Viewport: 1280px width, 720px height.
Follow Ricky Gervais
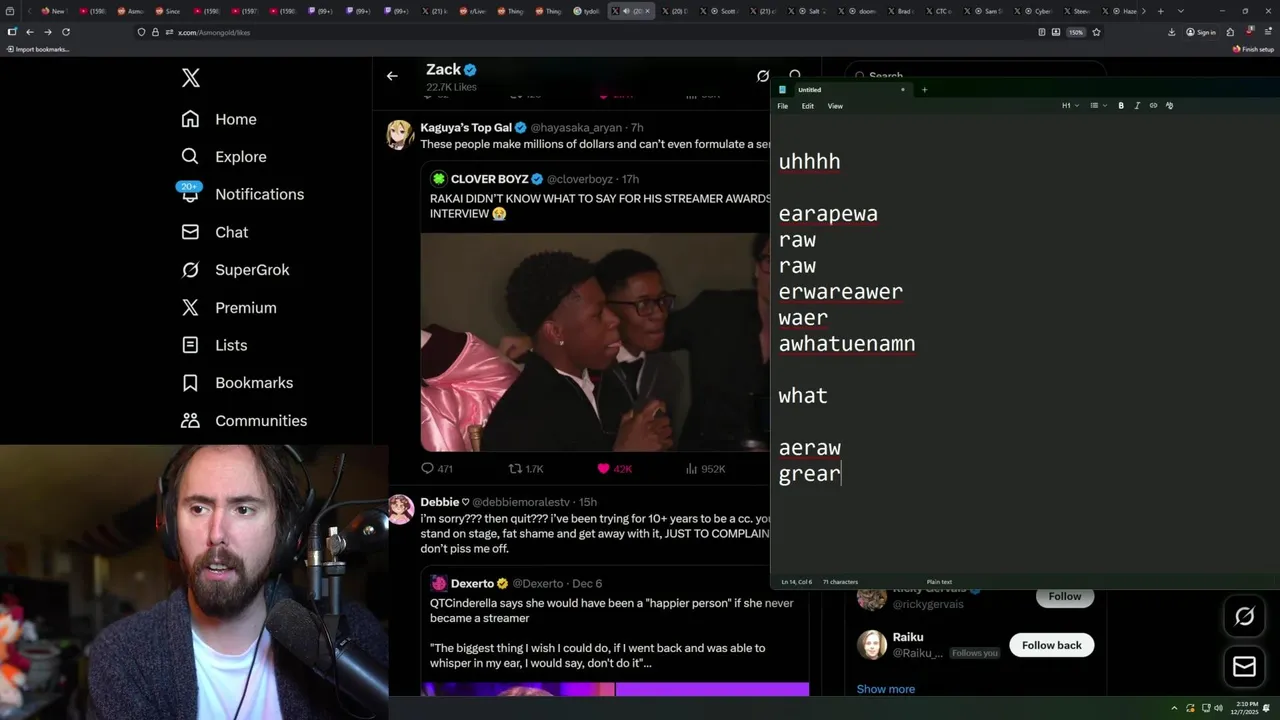point(1064,596)
